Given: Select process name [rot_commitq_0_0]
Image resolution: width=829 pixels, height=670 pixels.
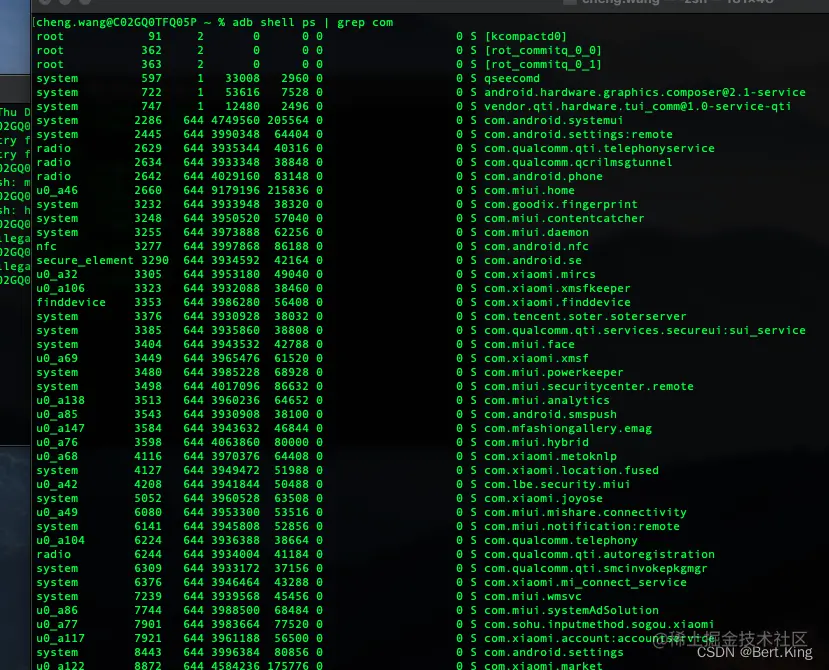Looking at the screenshot, I should 542,51.
